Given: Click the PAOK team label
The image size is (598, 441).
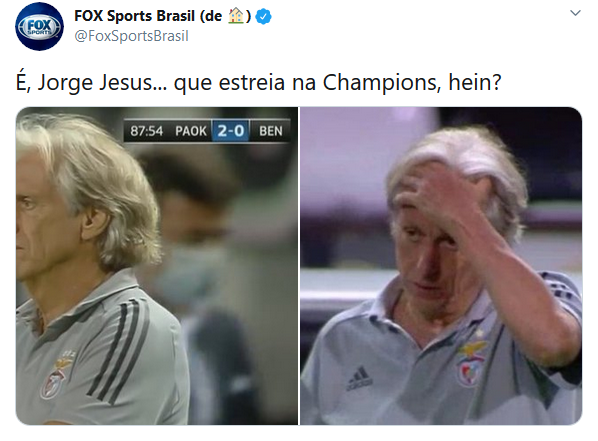Looking at the screenshot, I should pos(191,131).
